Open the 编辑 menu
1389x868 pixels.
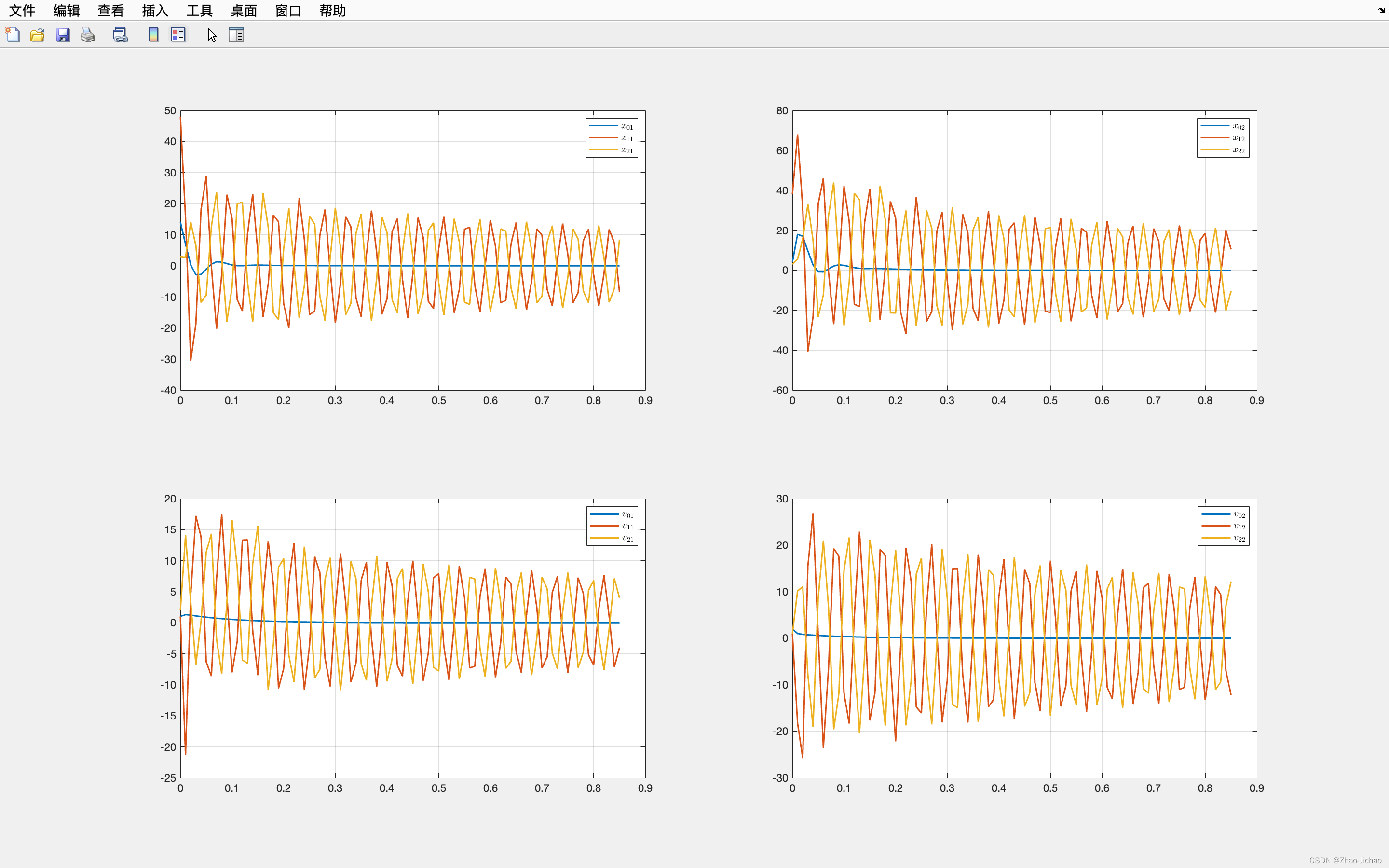tap(67, 10)
